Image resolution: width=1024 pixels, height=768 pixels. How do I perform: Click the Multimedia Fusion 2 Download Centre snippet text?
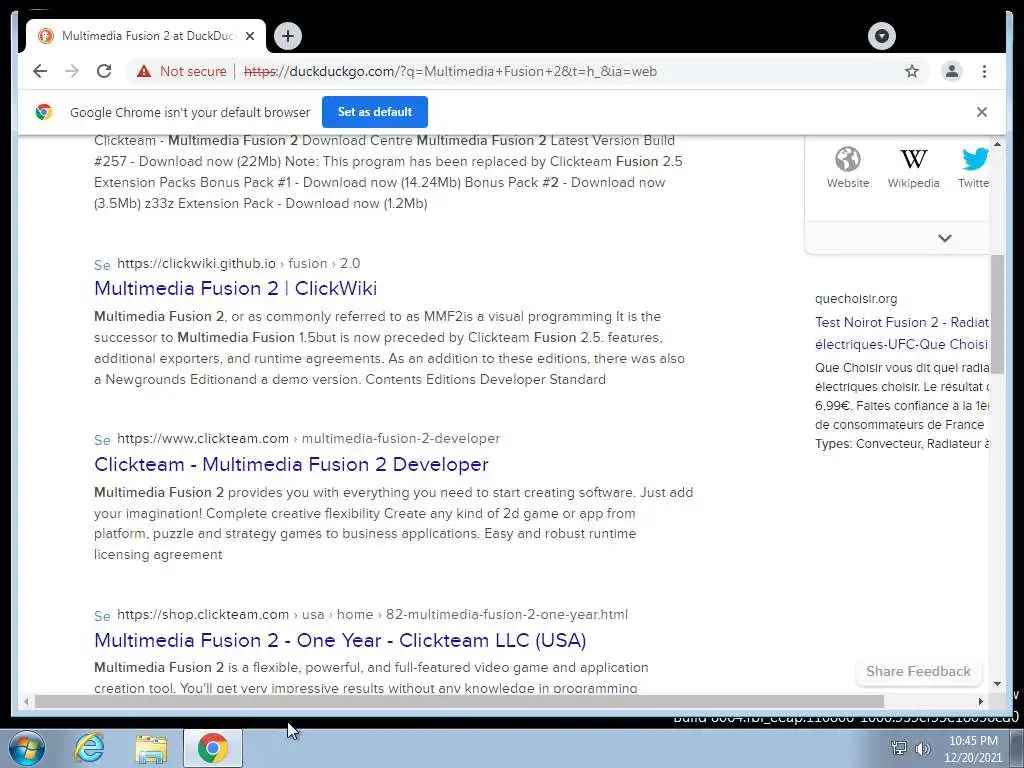tap(388, 172)
